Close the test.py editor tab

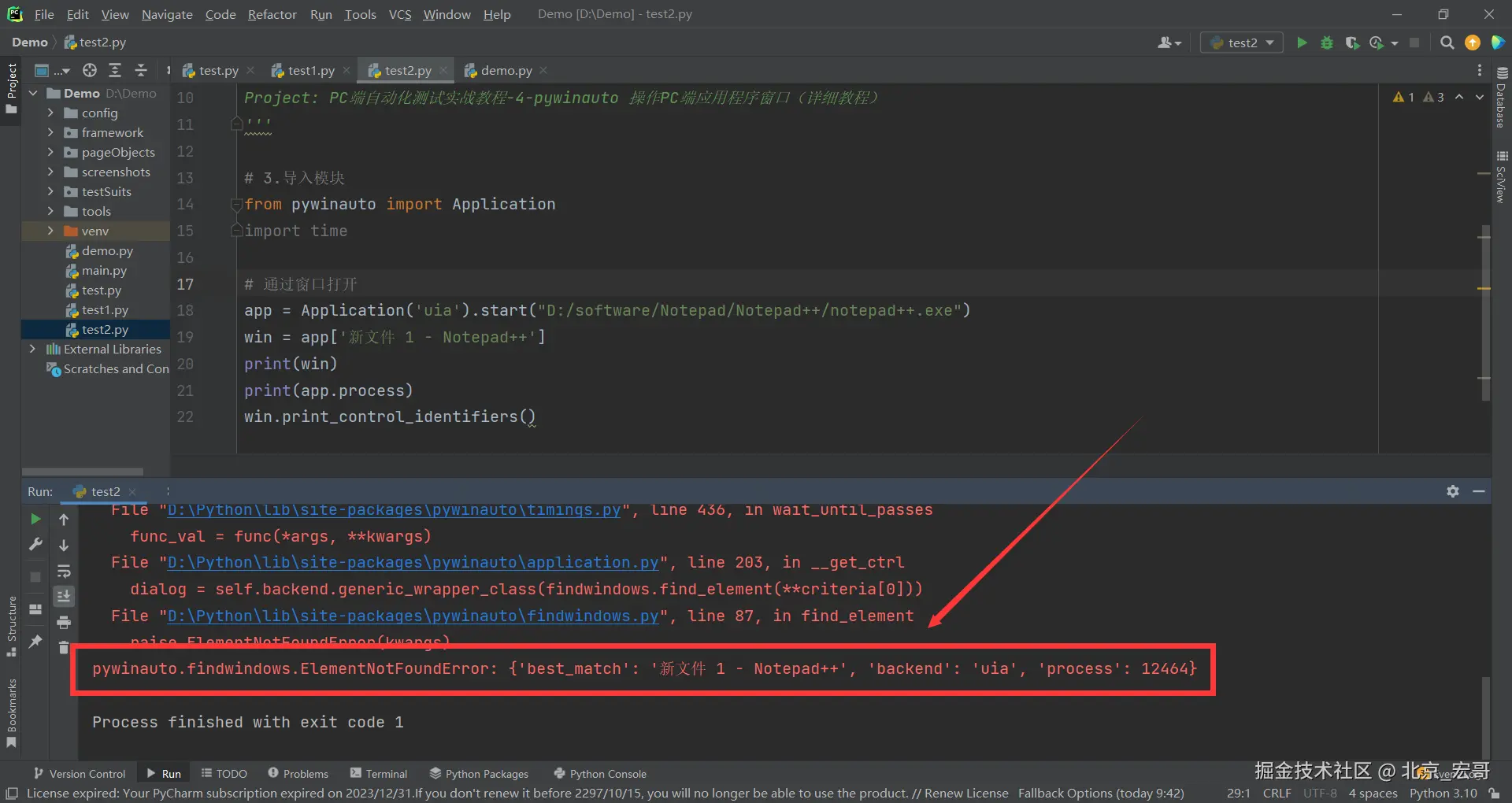click(250, 70)
